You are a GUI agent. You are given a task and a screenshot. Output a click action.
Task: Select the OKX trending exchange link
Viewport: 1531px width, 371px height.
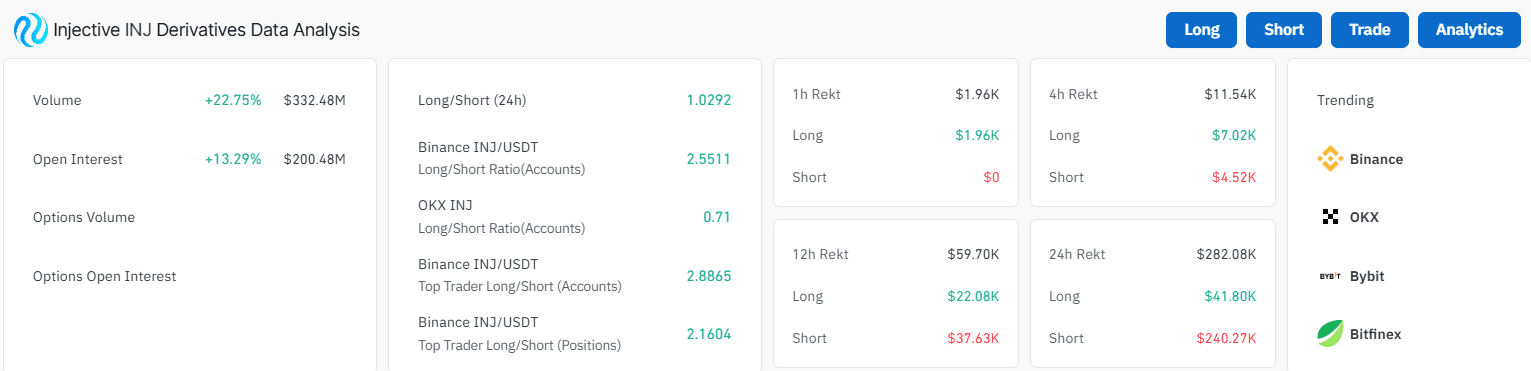click(x=1350, y=217)
